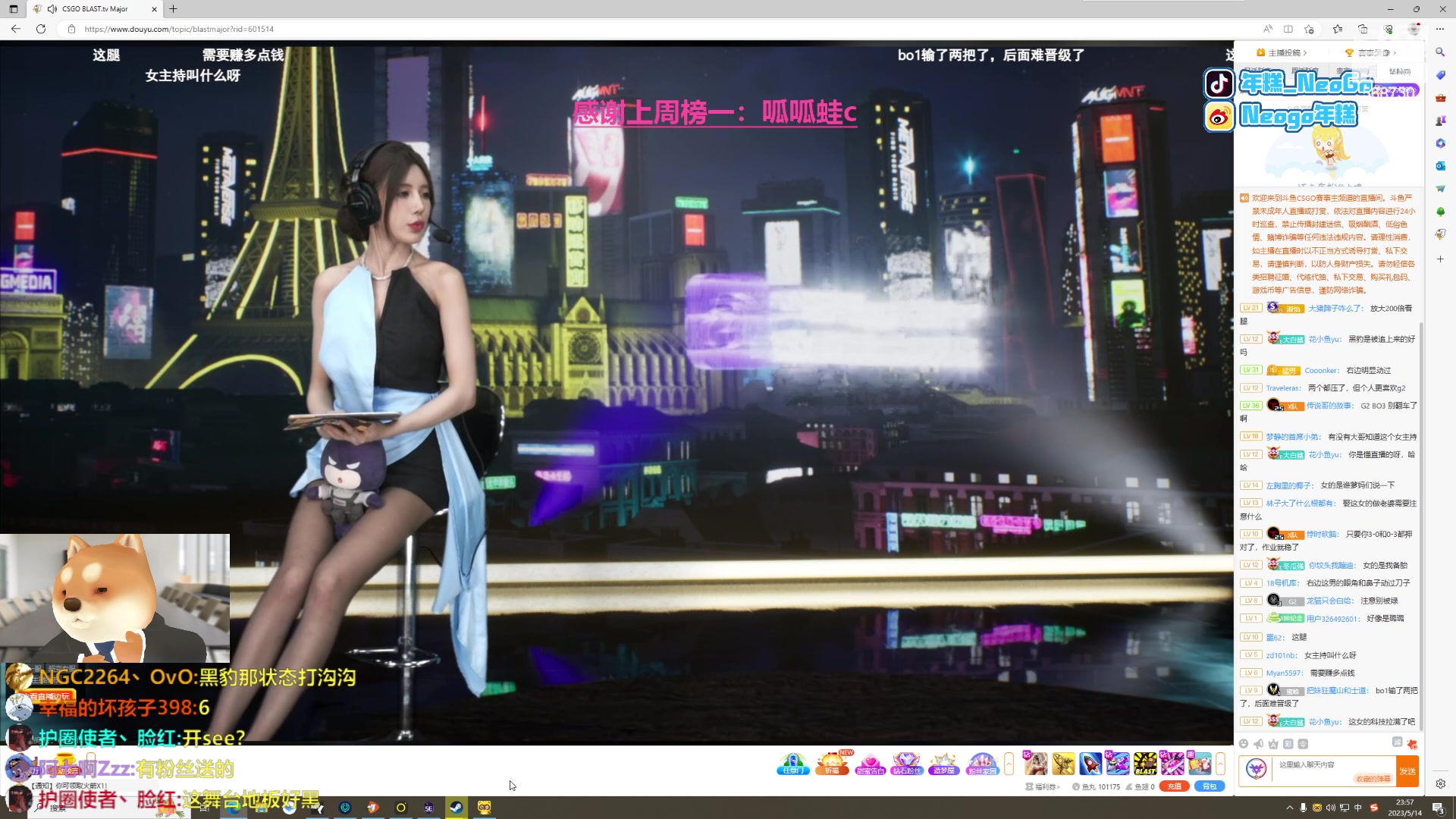Open the Microsoft 365 sidebar icon
The image size is (1456, 819).
[x=1440, y=143]
